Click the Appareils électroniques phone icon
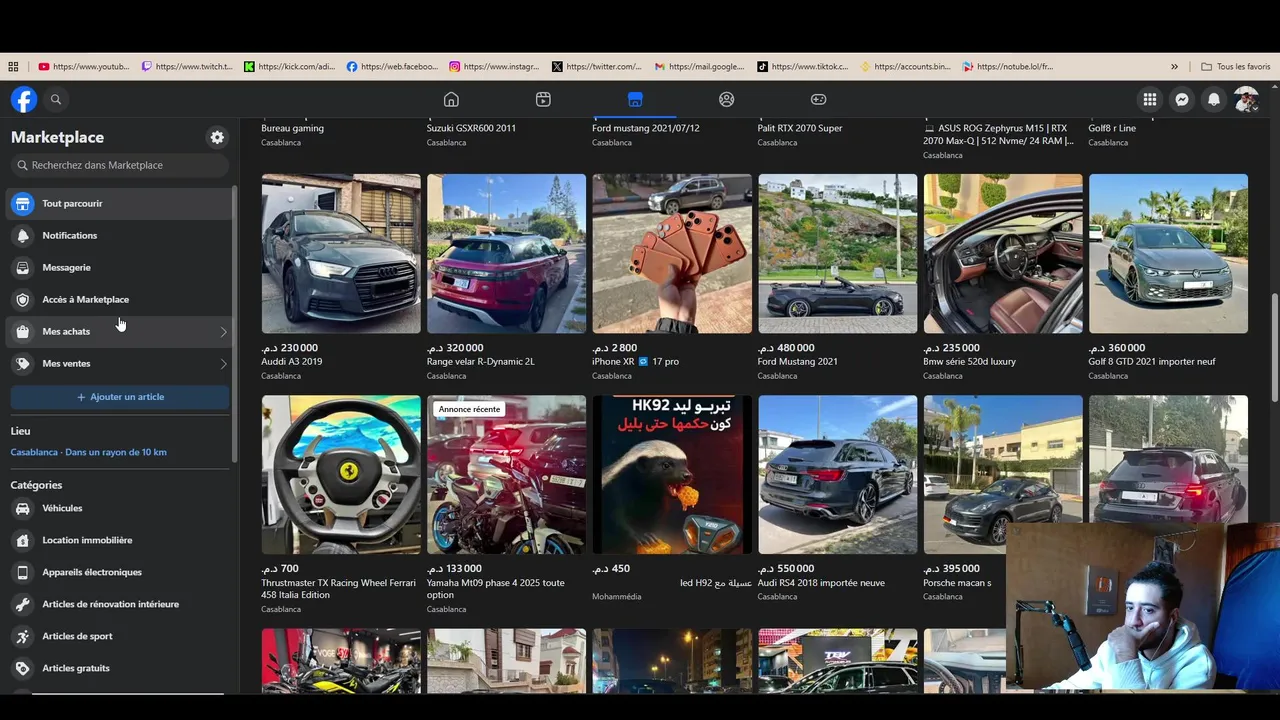Viewport: 1280px width, 720px height. (x=22, y=572)
